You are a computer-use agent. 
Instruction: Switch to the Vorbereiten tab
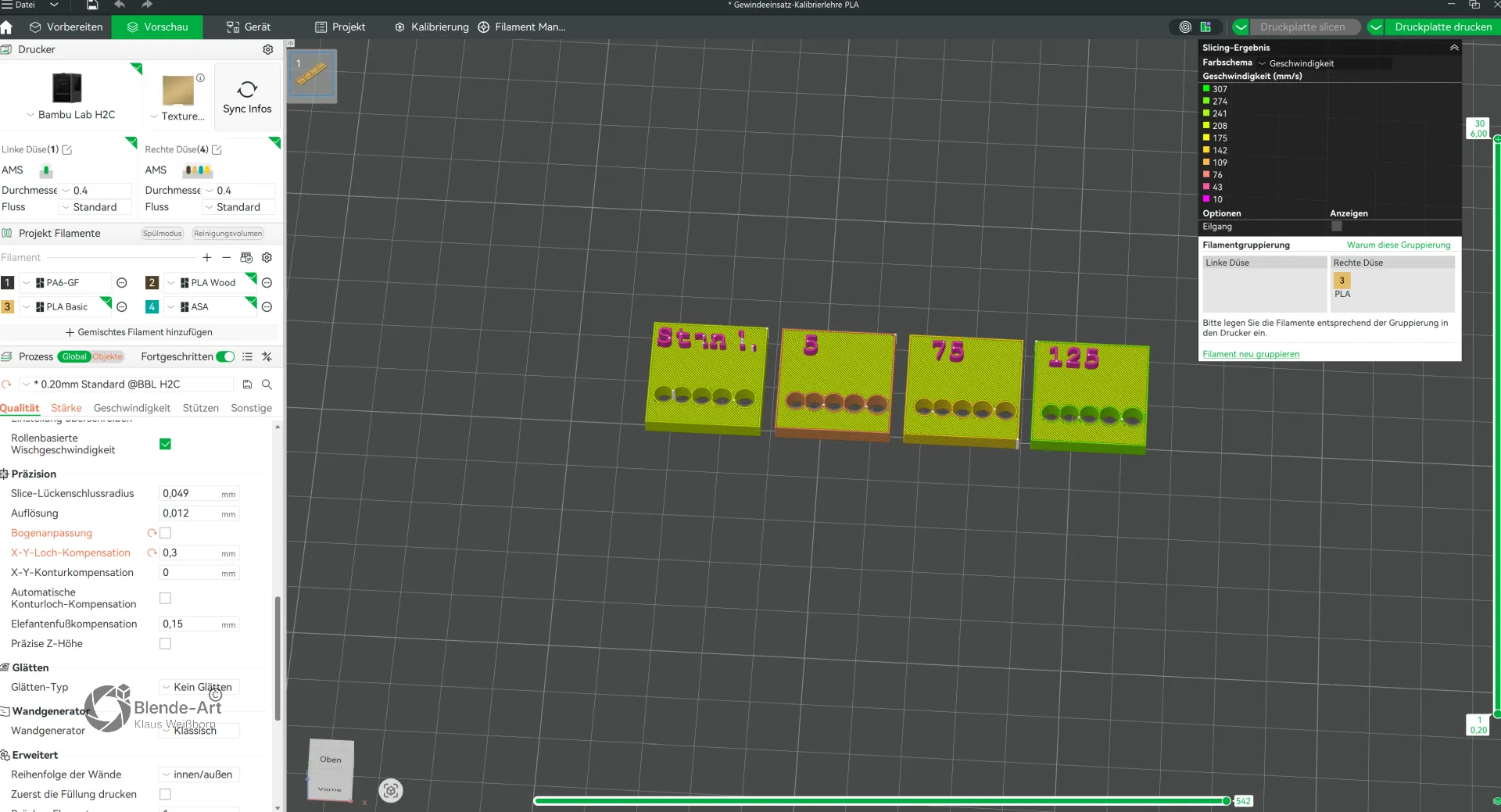(66, 27)
